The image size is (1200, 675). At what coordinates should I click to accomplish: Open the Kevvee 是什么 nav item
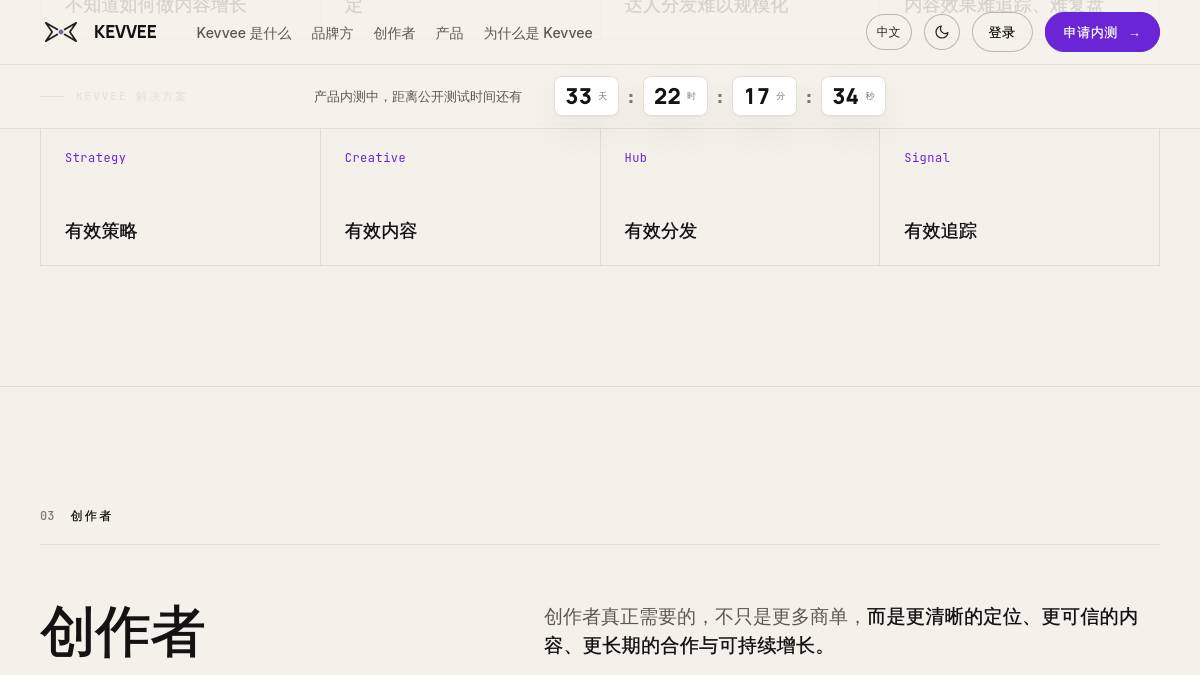pos(244,33)
